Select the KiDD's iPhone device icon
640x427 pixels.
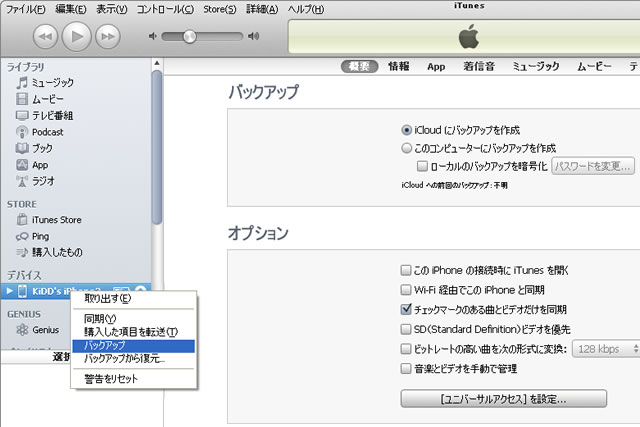pos(22,291)
